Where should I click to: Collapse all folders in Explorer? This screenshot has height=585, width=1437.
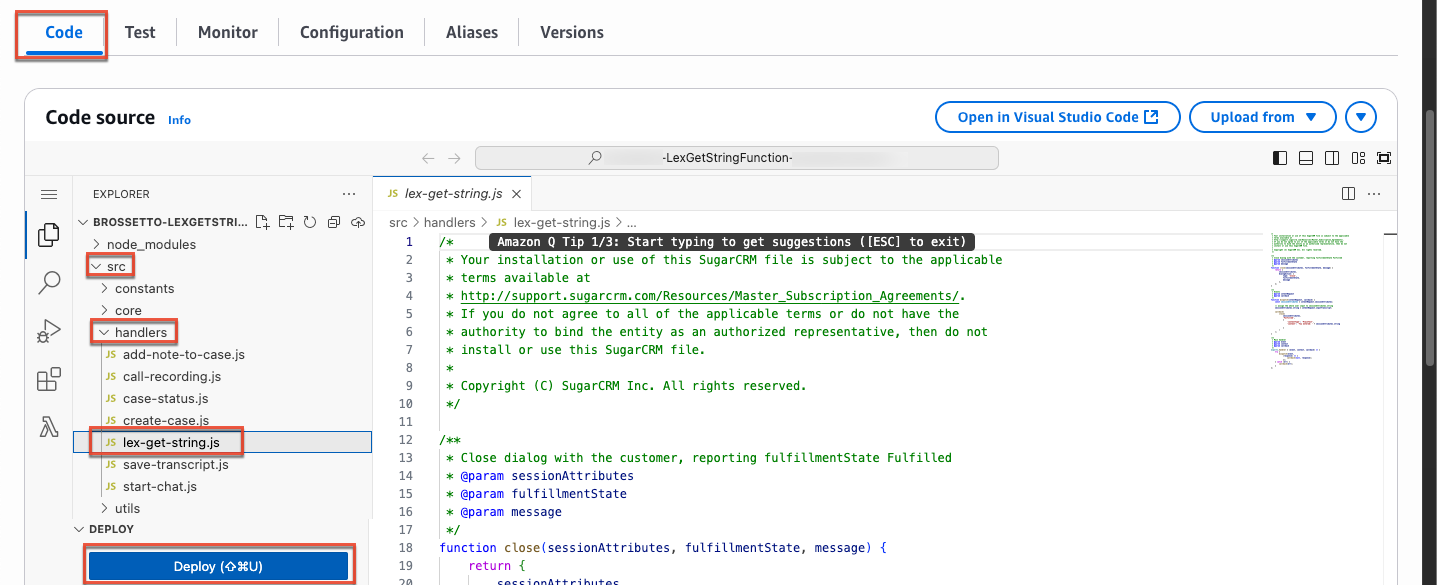334,222
